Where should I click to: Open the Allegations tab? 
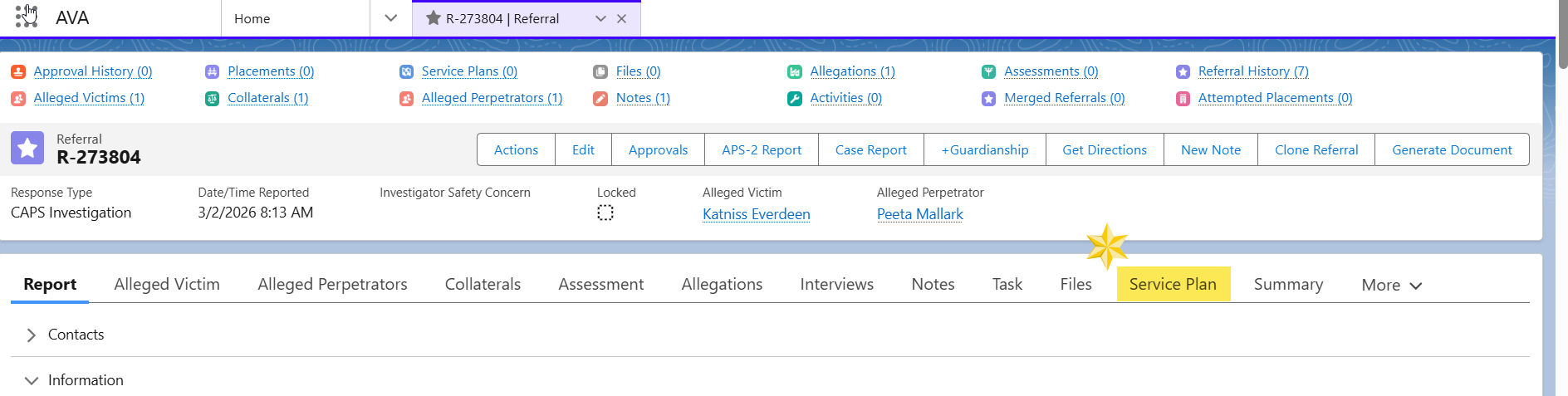pyautogui.click(x=722, y=284)
